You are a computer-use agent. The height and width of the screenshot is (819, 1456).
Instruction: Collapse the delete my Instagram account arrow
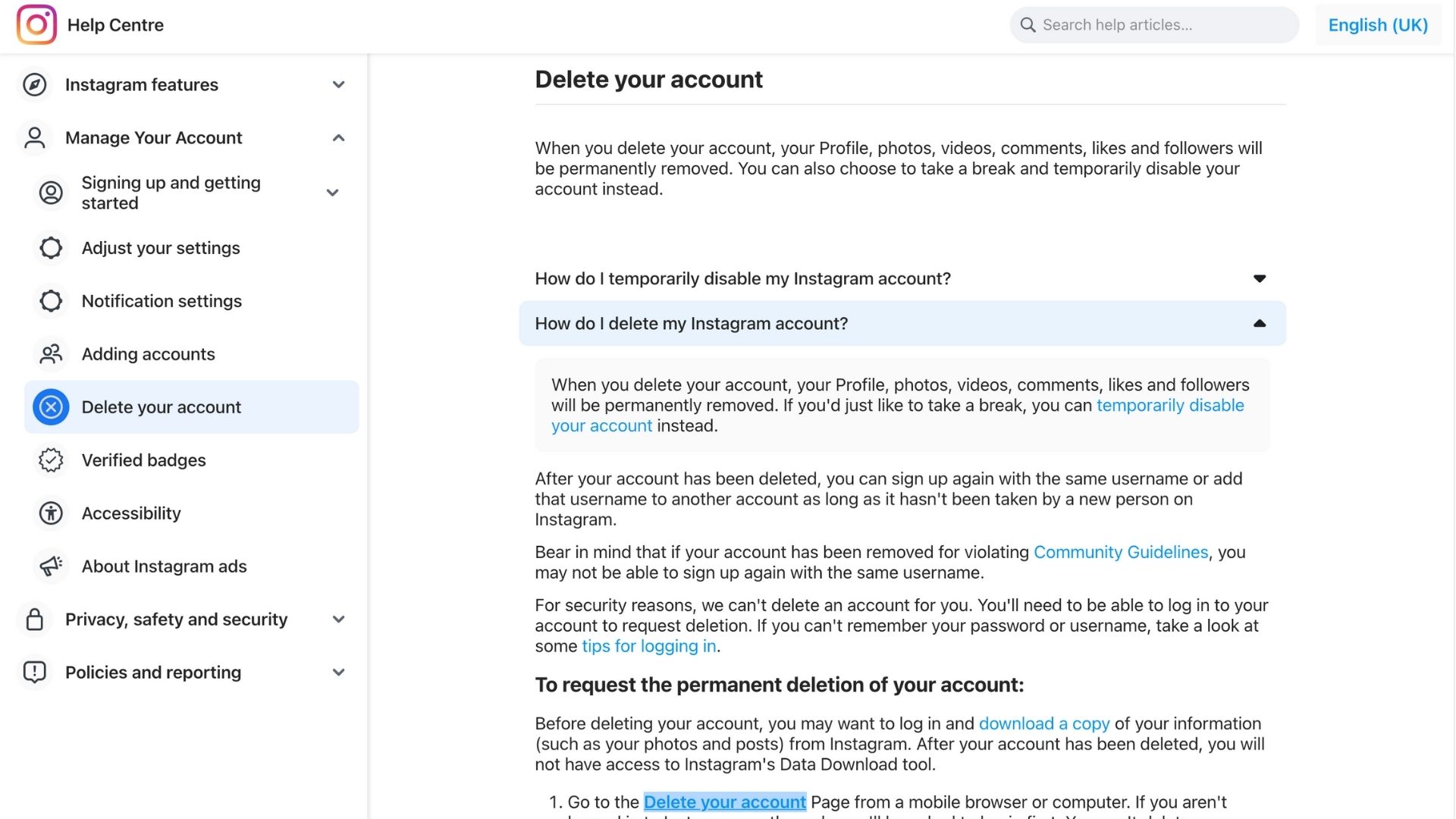tap(1260, 323)
